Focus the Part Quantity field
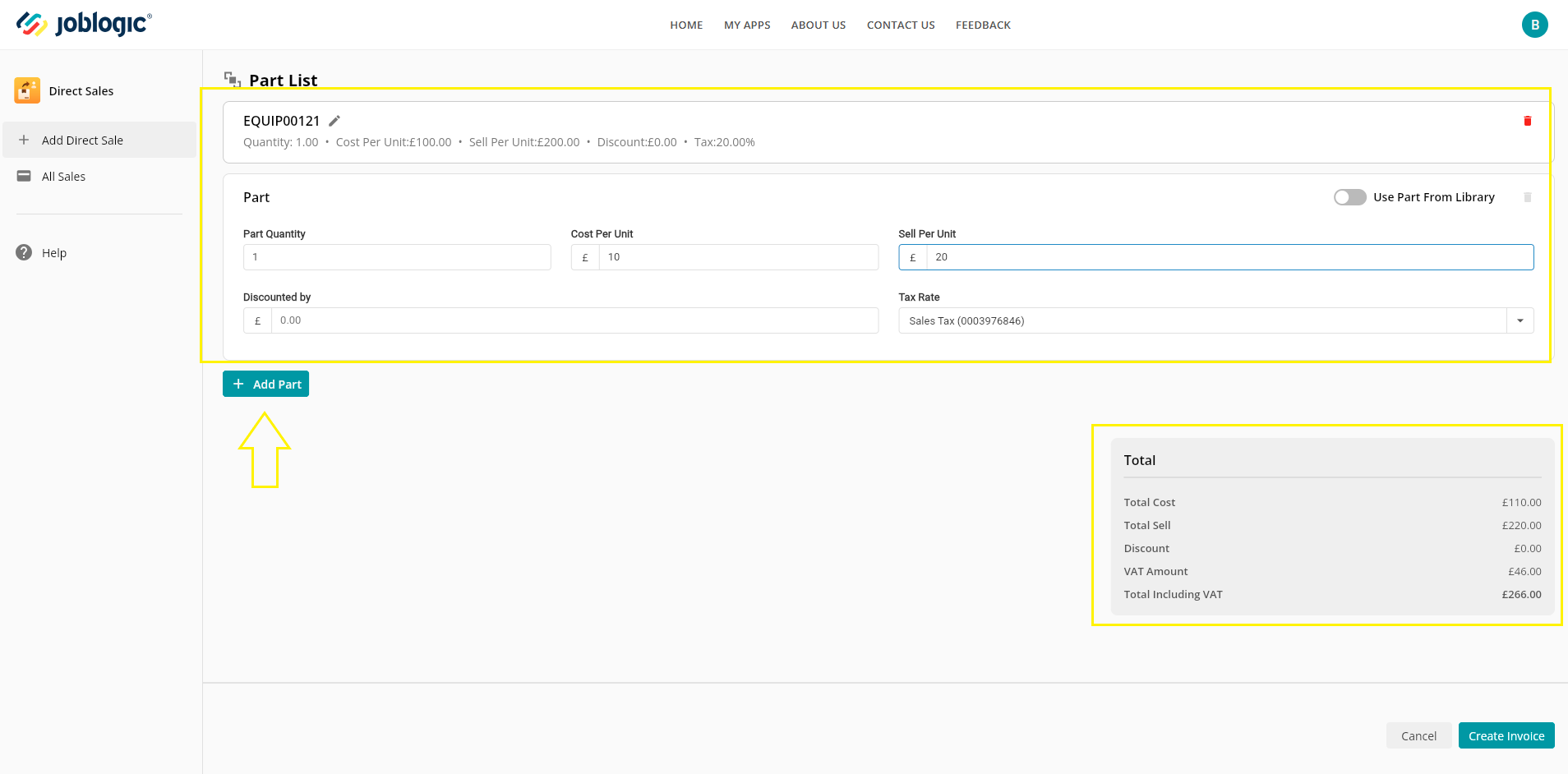Viewport: 1568px width, 774px height. (x=397, y=257)
